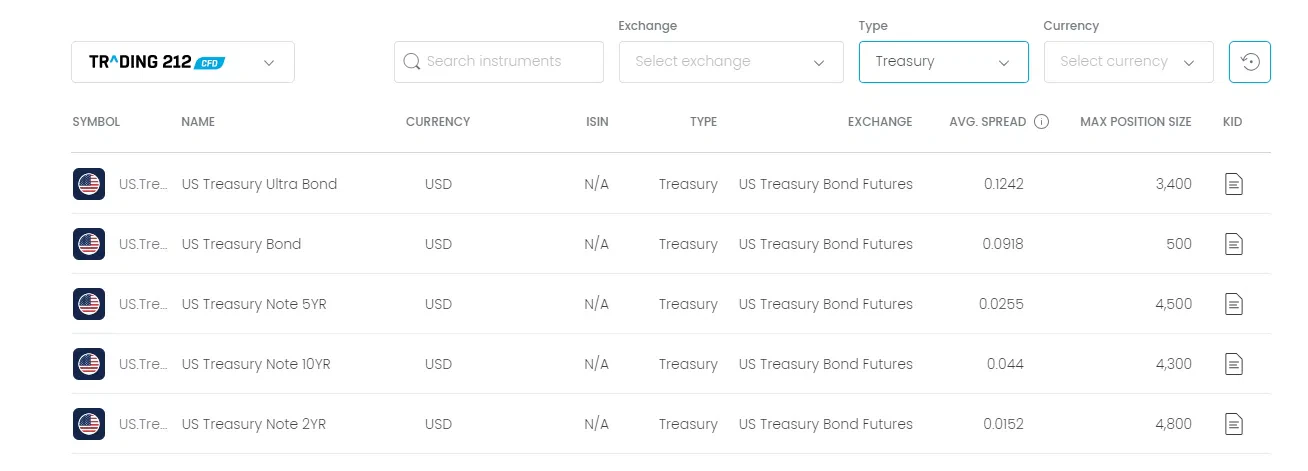Expand the Select currency dropdown
Image resolution: width=1308 pixels, height=471 pixels.
click(1128, 62)
